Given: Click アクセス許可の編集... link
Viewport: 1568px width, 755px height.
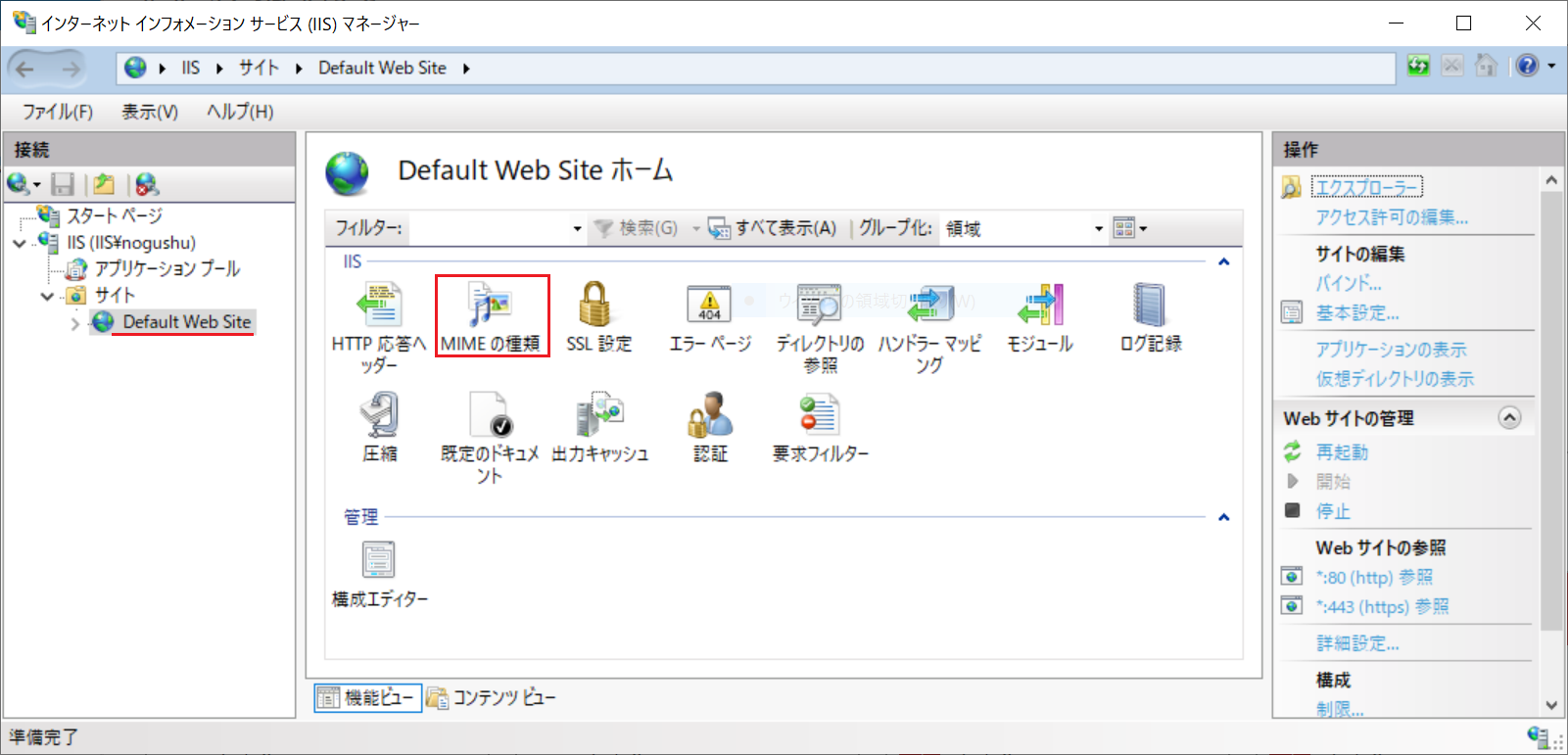Looking at the screenshot, I should [1392, 217].
